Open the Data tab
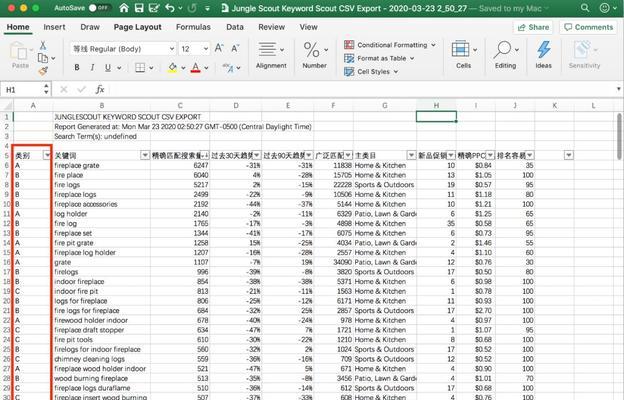The height and width of the screenshot is (400, 624). click(235, 27)
